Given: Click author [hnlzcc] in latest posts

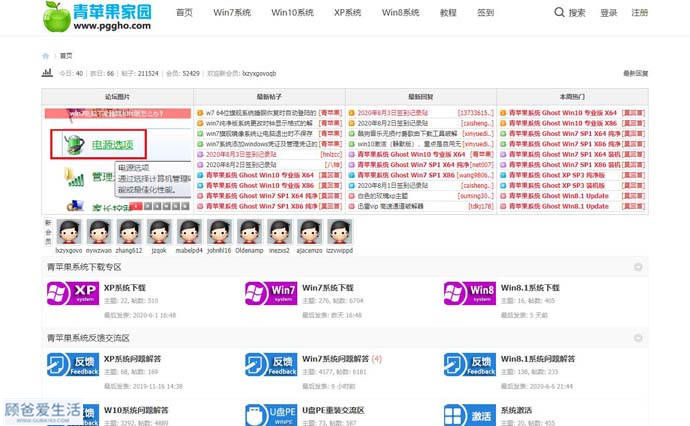Looking at the screenshot, I should click(331, 154).
